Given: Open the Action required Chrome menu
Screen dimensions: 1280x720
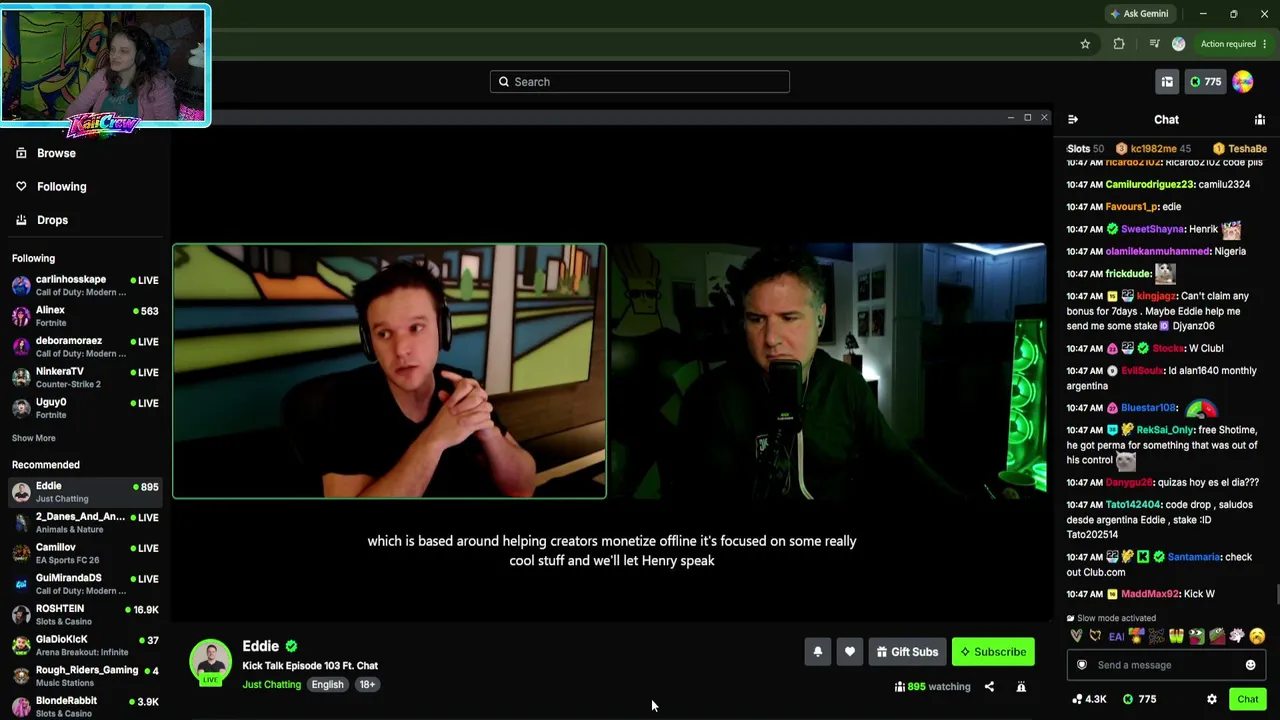Looking at the screenshot, I should (x=1233, y=44).
